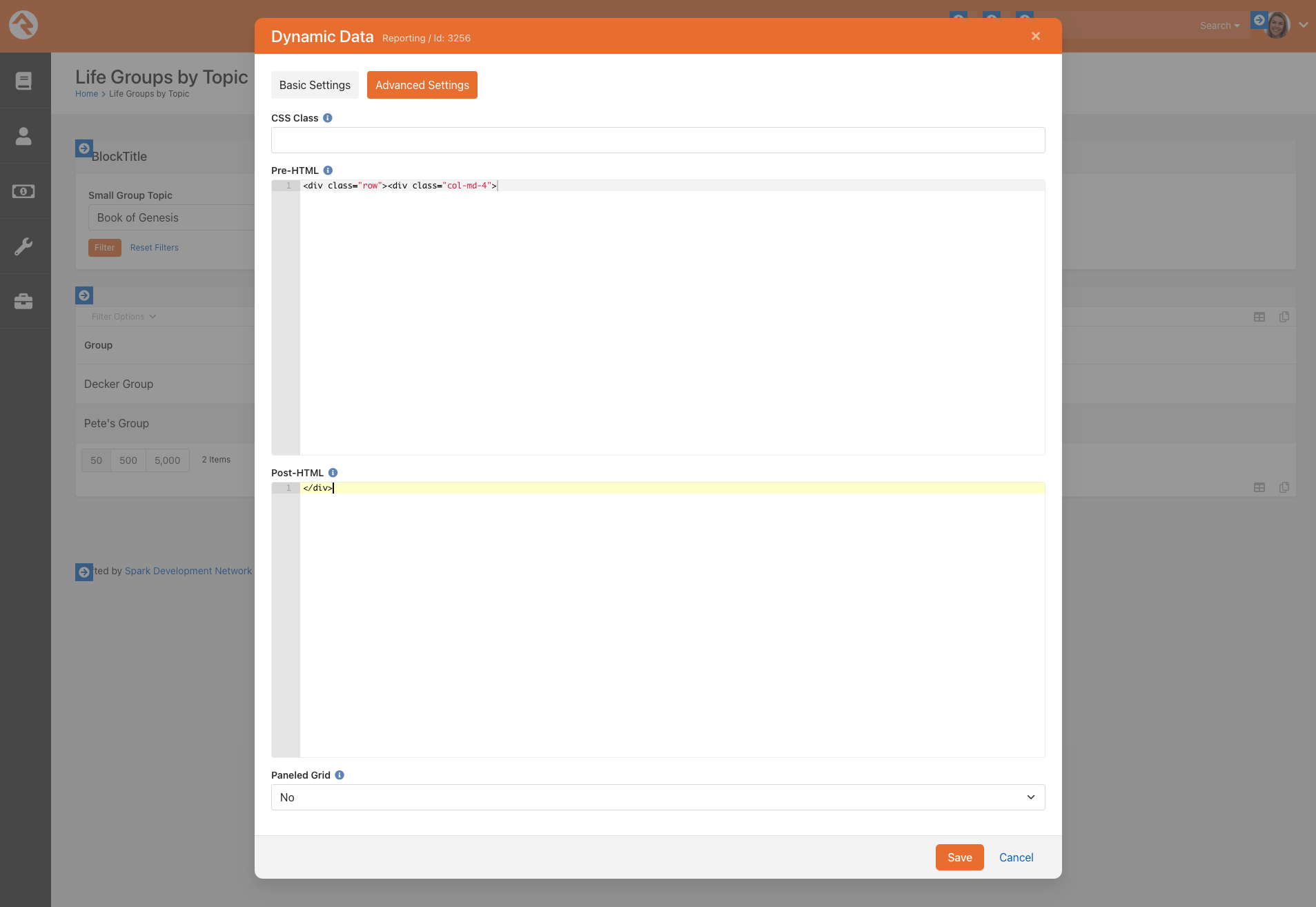The height and width of the screenshot is (907, 1316).
Task: Expand Filter Options in the grid
Action: point(124,317)
